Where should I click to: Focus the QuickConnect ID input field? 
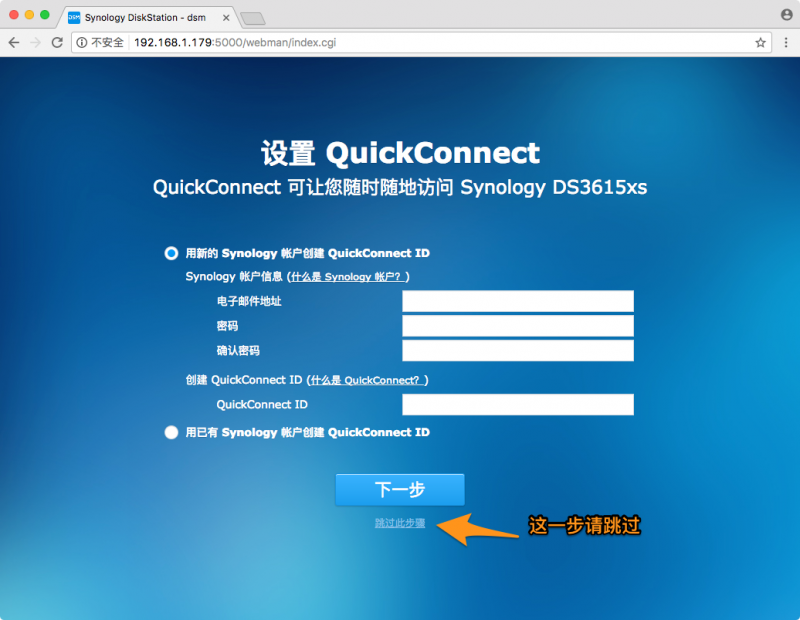coord(518,405)
